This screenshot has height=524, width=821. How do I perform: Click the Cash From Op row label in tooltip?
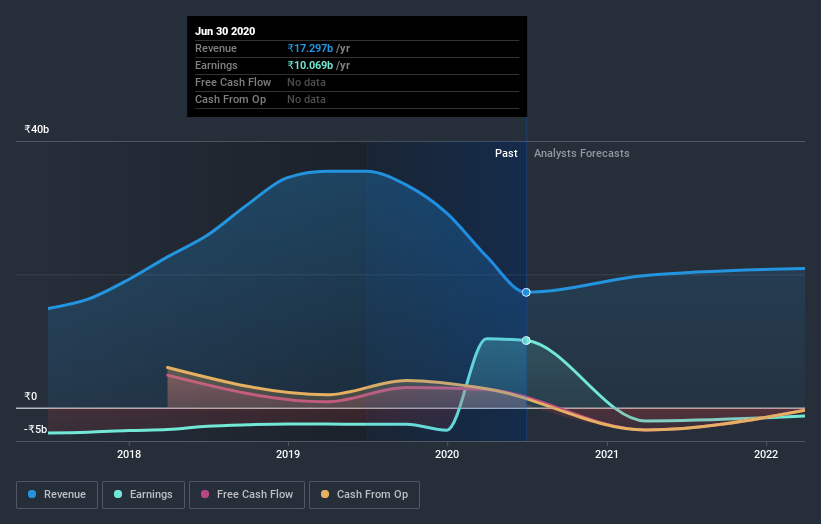[230, 99]
